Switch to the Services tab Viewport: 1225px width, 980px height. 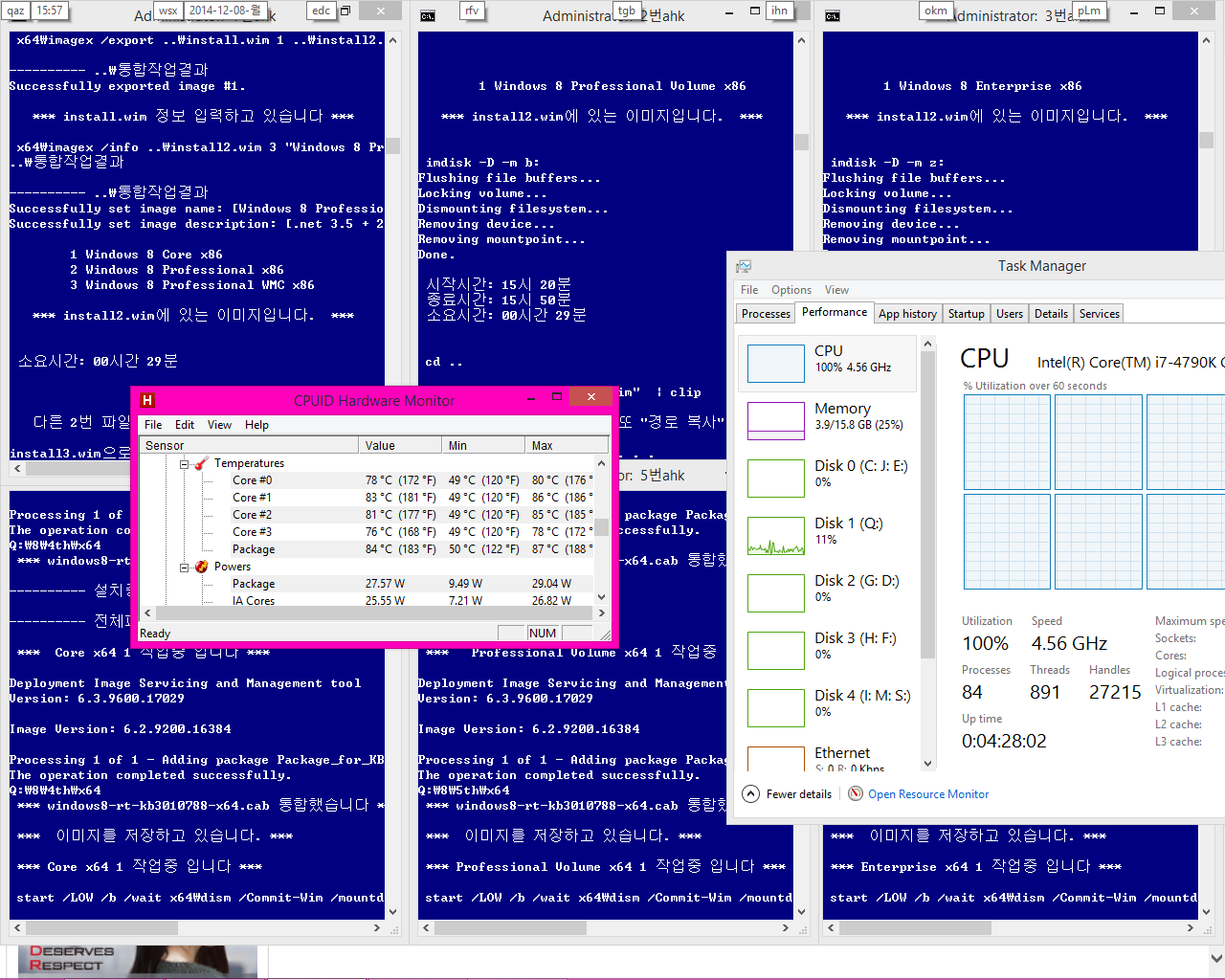[x=1100, y=314]
